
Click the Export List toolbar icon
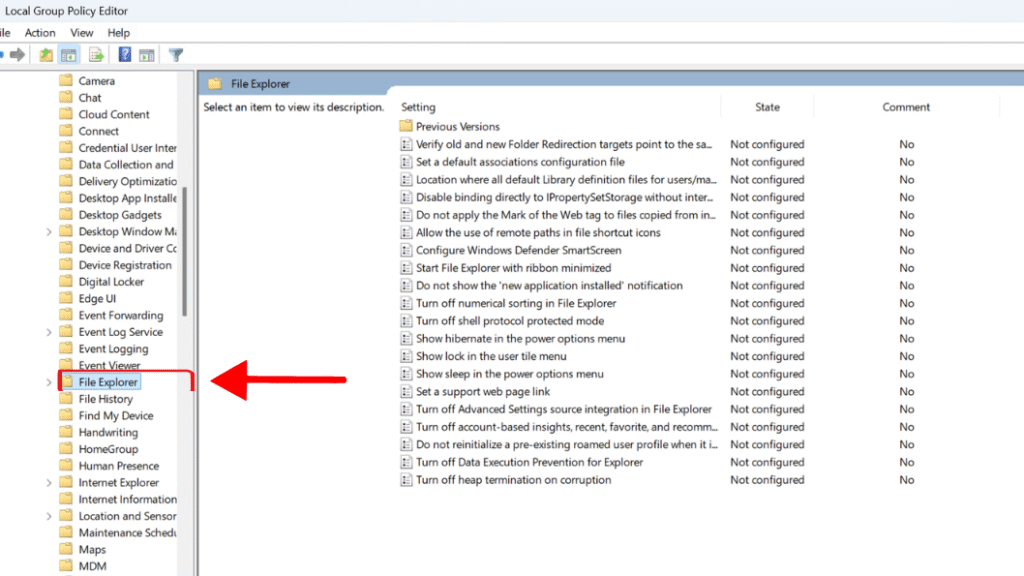click(96, 55)
